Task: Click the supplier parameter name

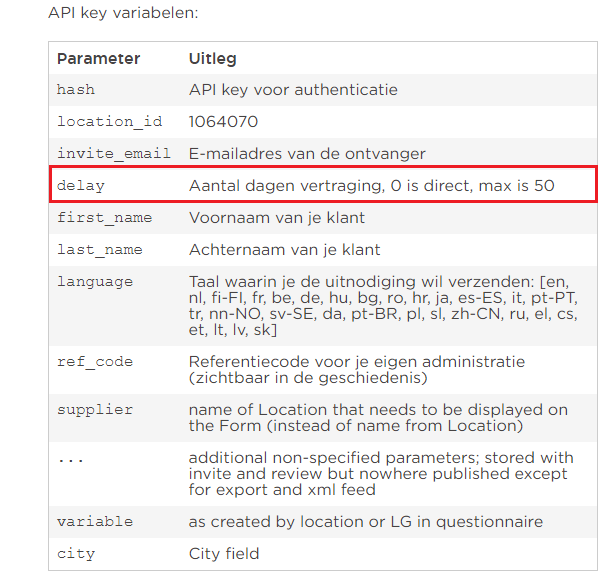Action: 95,410
